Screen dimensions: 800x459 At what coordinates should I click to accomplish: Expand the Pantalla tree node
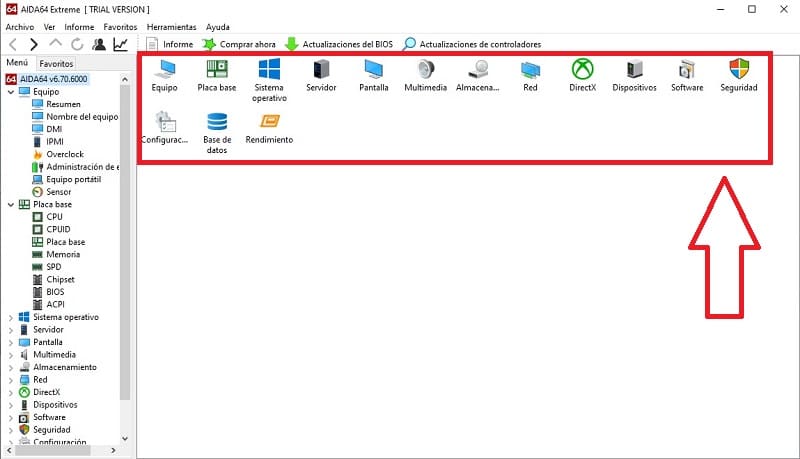coord(11,342)
